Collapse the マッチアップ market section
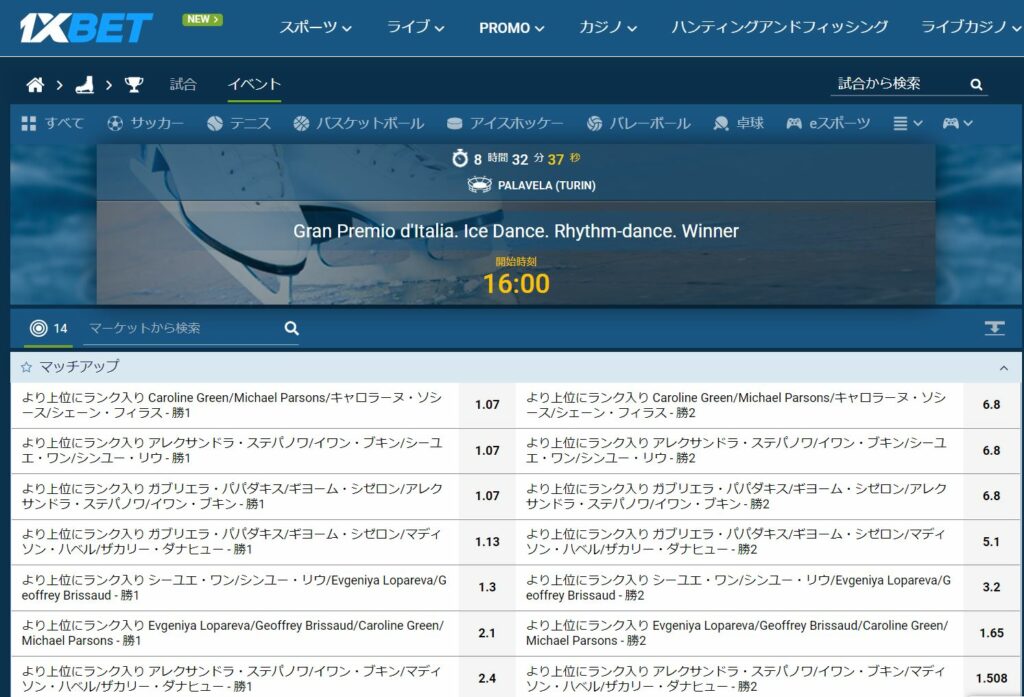This screenshot has height=697, width=1024. [x=1004, y=368]
